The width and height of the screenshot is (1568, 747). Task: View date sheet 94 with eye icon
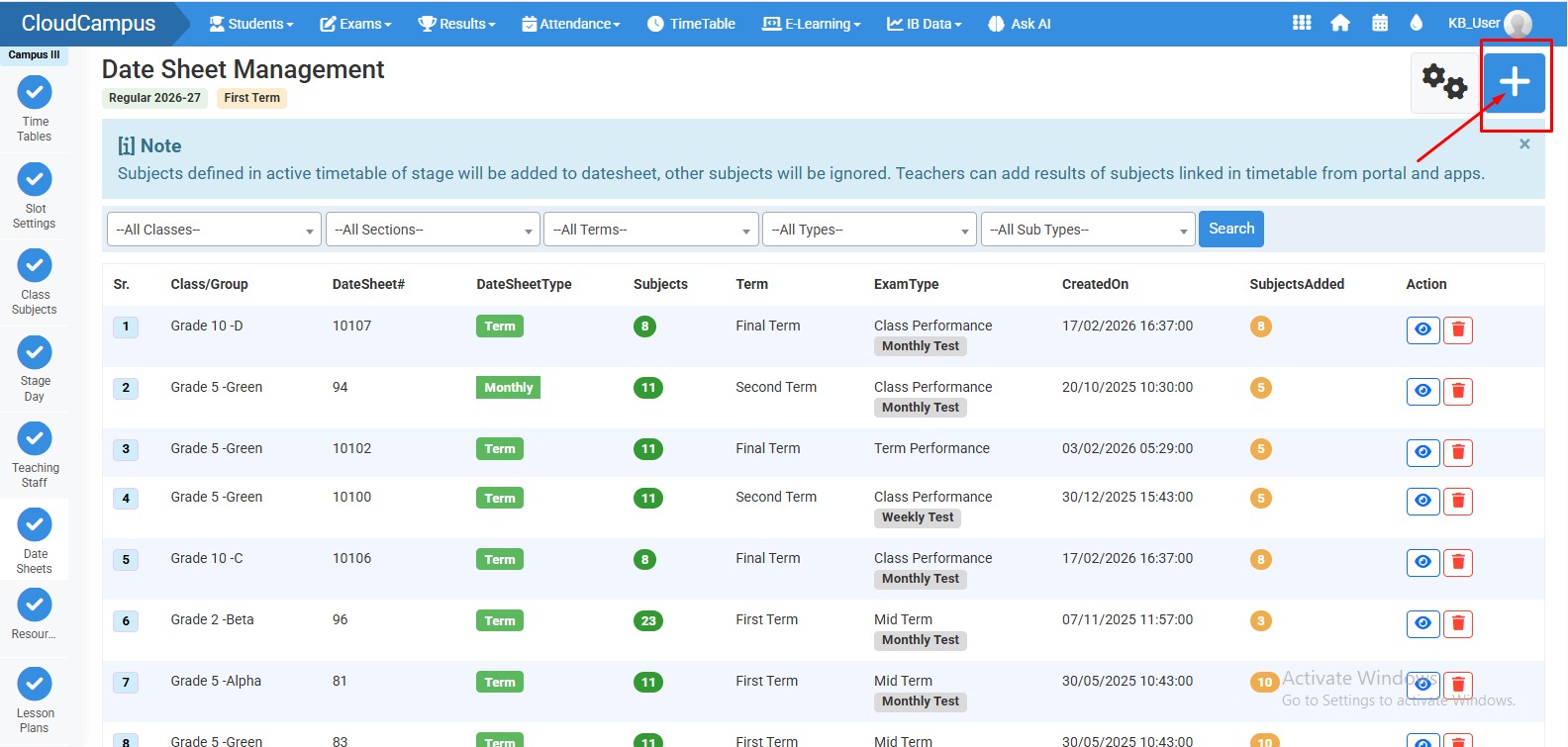point(1422,391)
